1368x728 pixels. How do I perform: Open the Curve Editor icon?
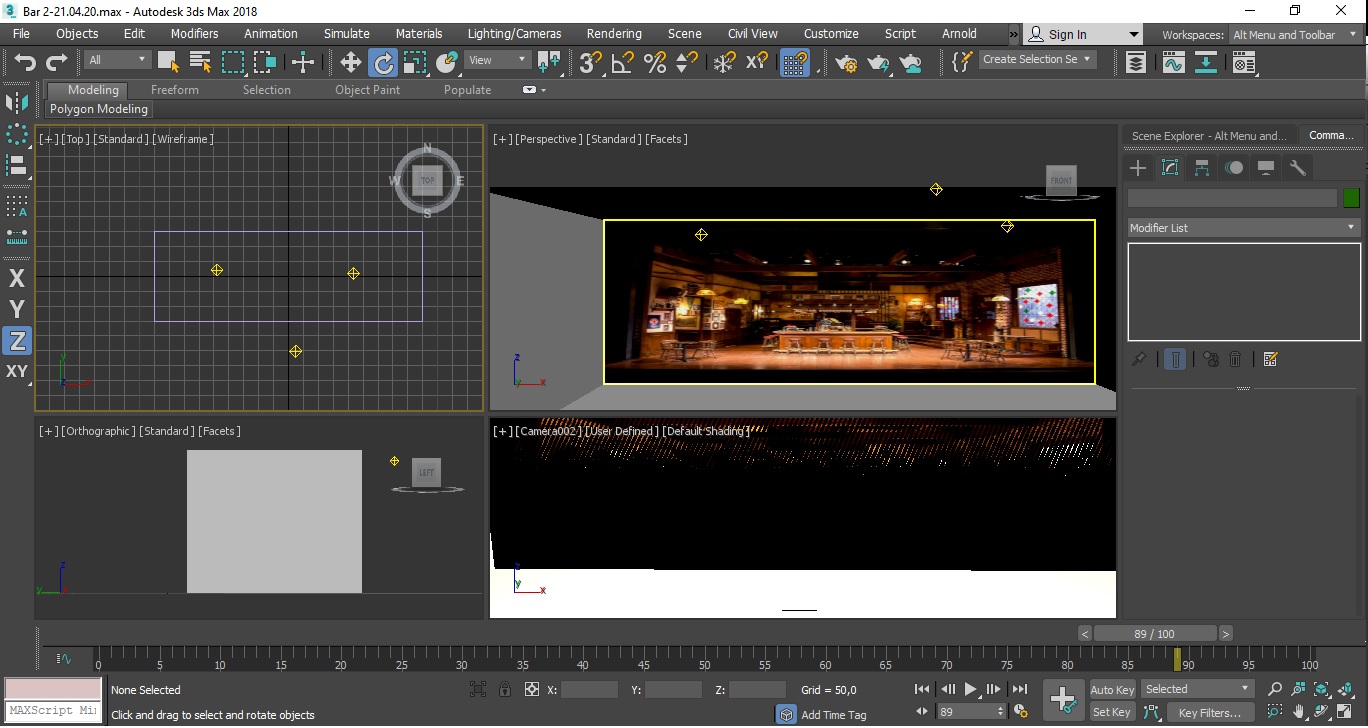pos(1173,63)
